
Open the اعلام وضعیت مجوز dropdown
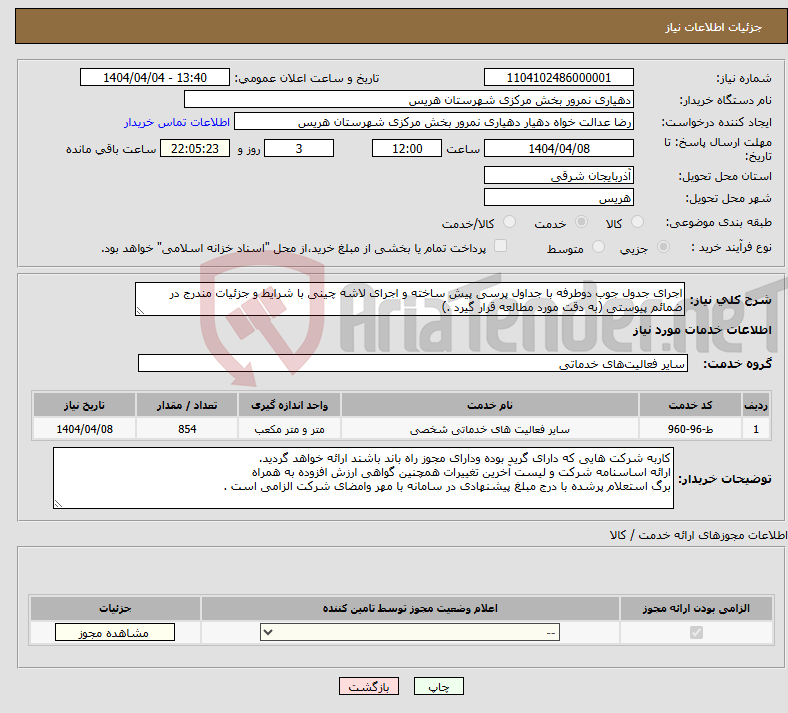(410, 632)
